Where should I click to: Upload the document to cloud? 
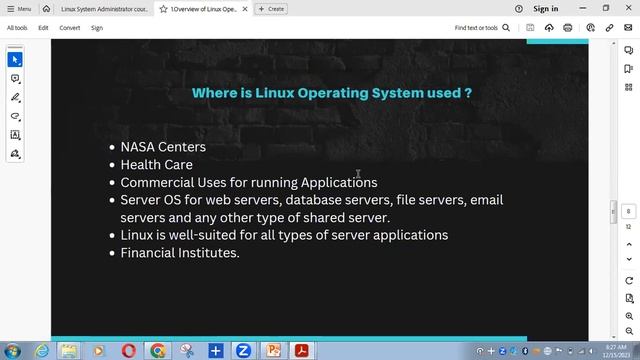coord(549,28)
